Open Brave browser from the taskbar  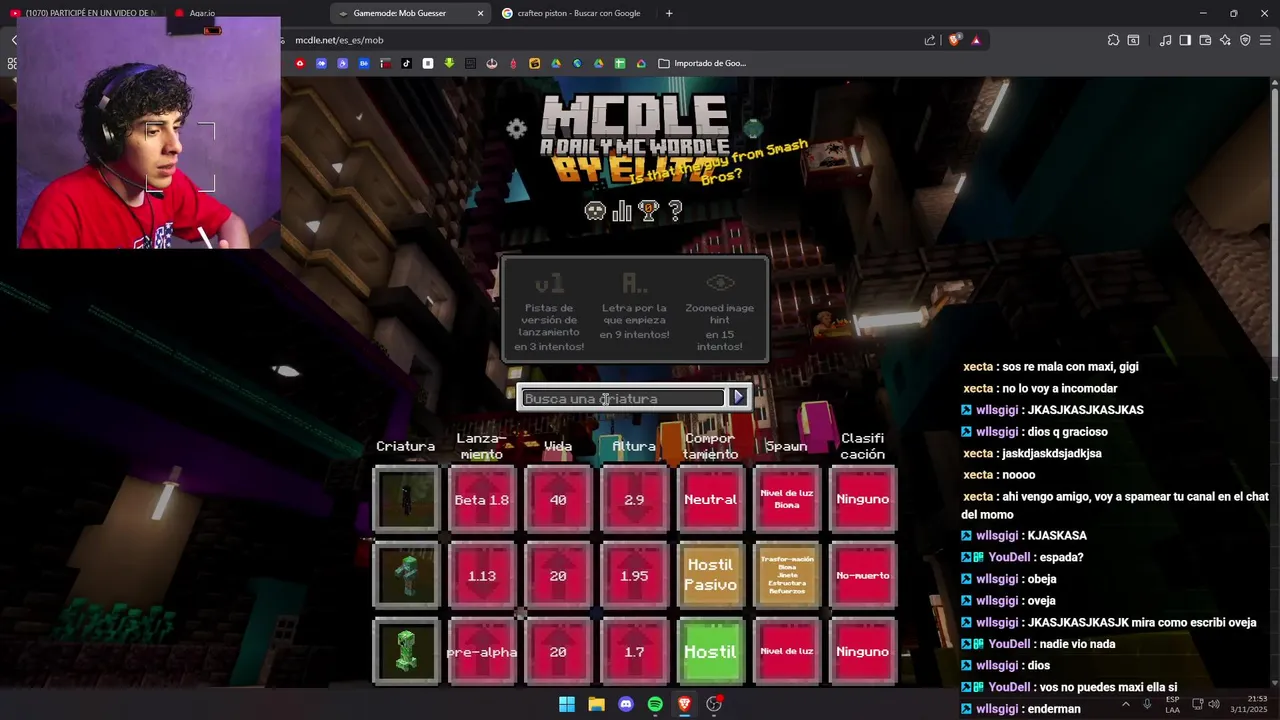[x=684, y=704]
